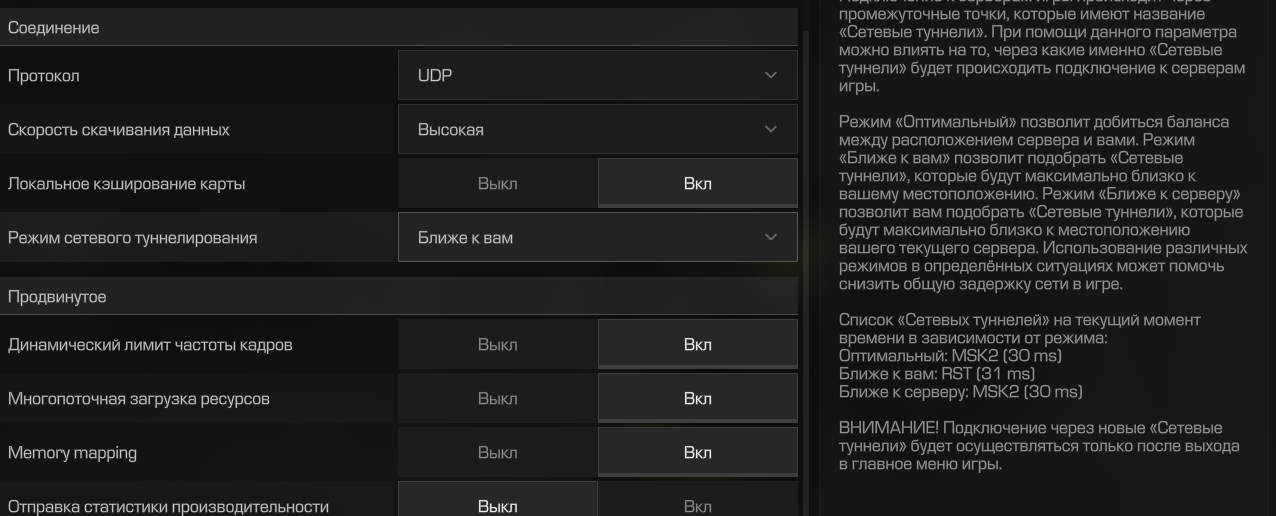1276x516 pixels.
Task: Open the UDP protocol dropdown
Action: [597, 76]
